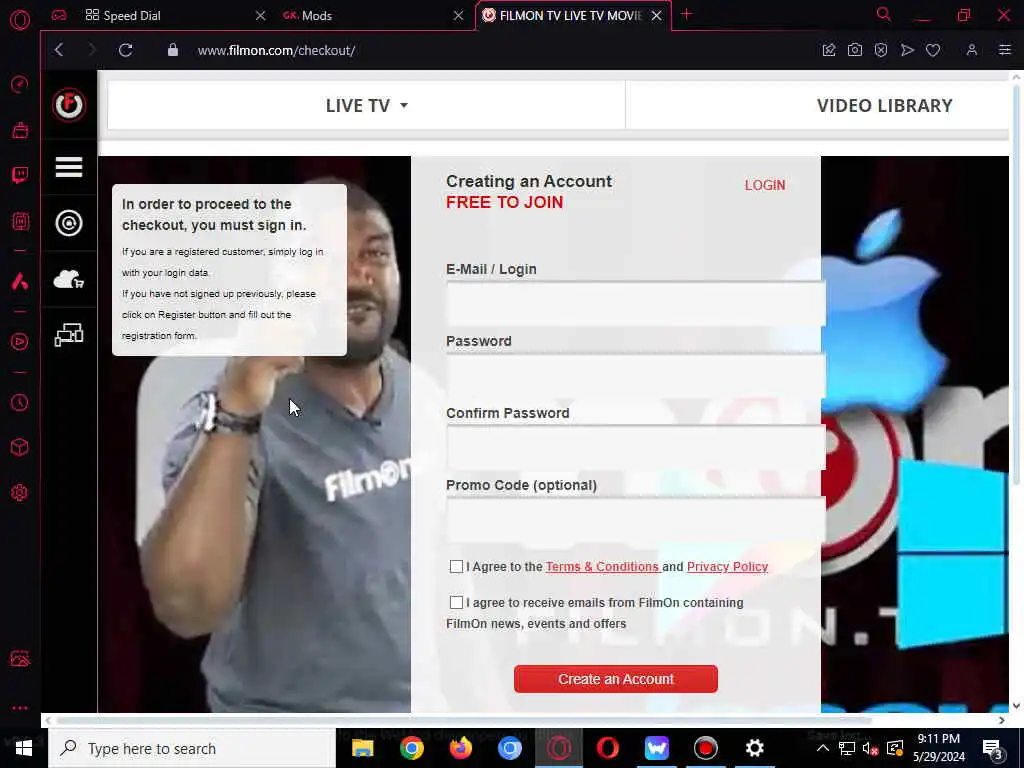Take a snapshot with camera icon
This screenshot has width=1024, height=768.
[x=854, y=50]
